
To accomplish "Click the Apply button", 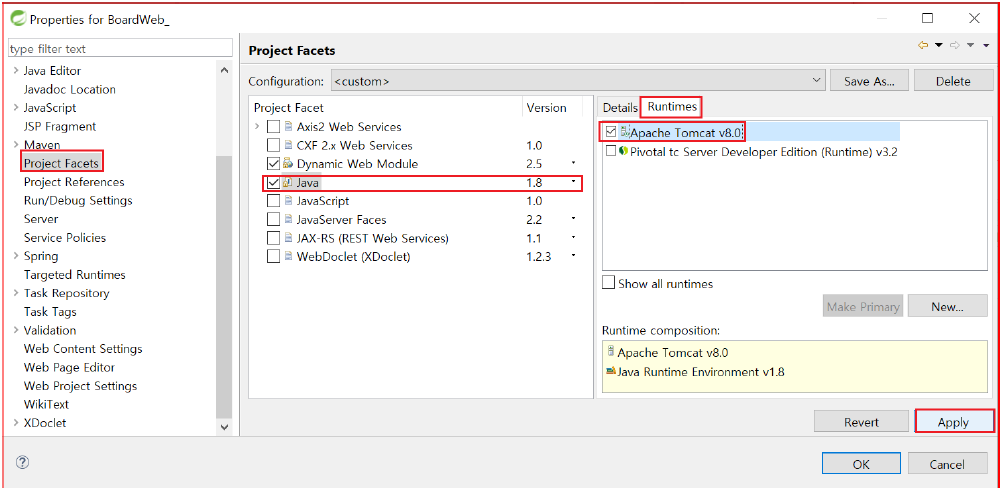I will point(953,422).
